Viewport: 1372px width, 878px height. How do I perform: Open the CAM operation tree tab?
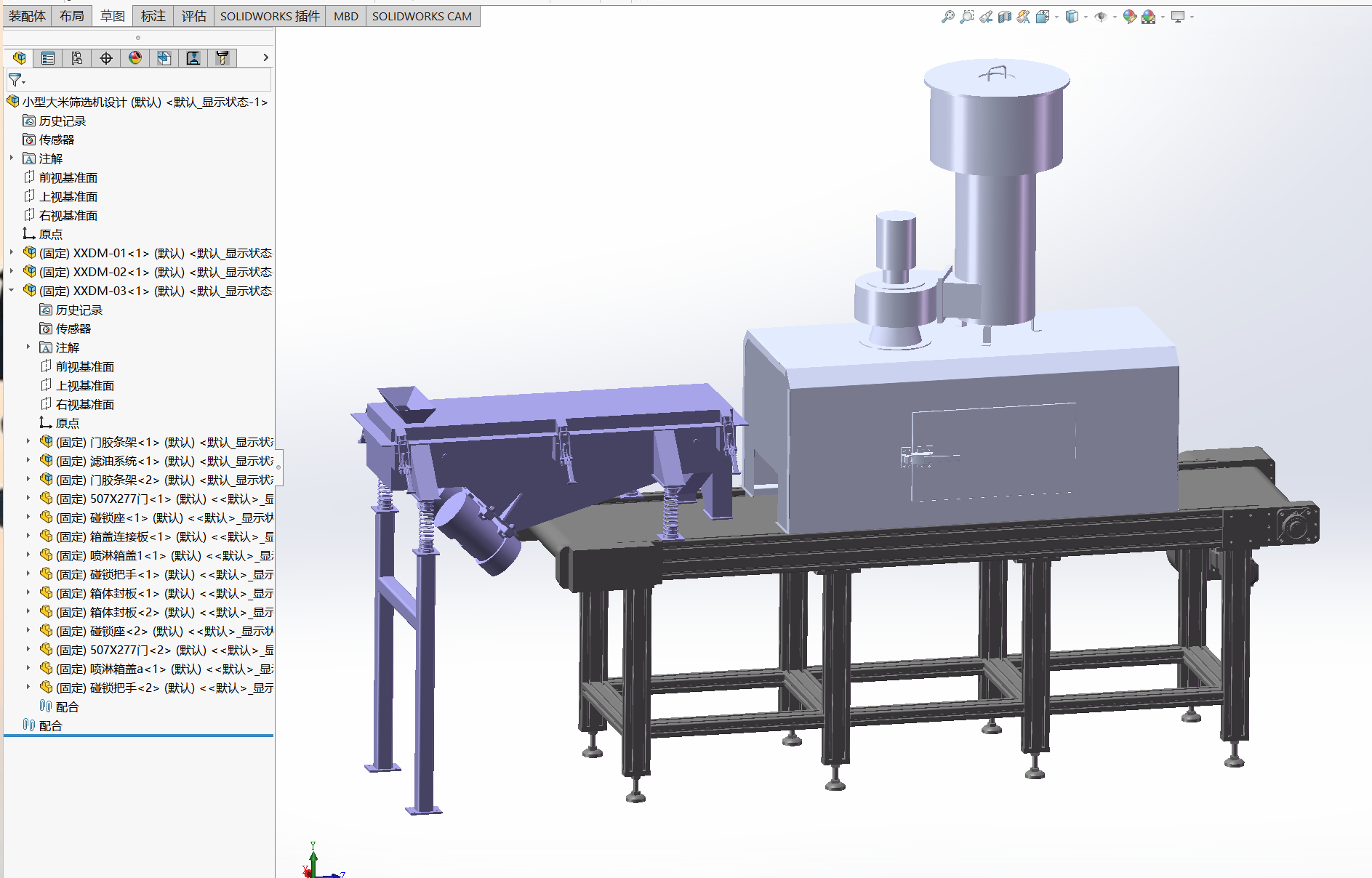tap(193, 58)
